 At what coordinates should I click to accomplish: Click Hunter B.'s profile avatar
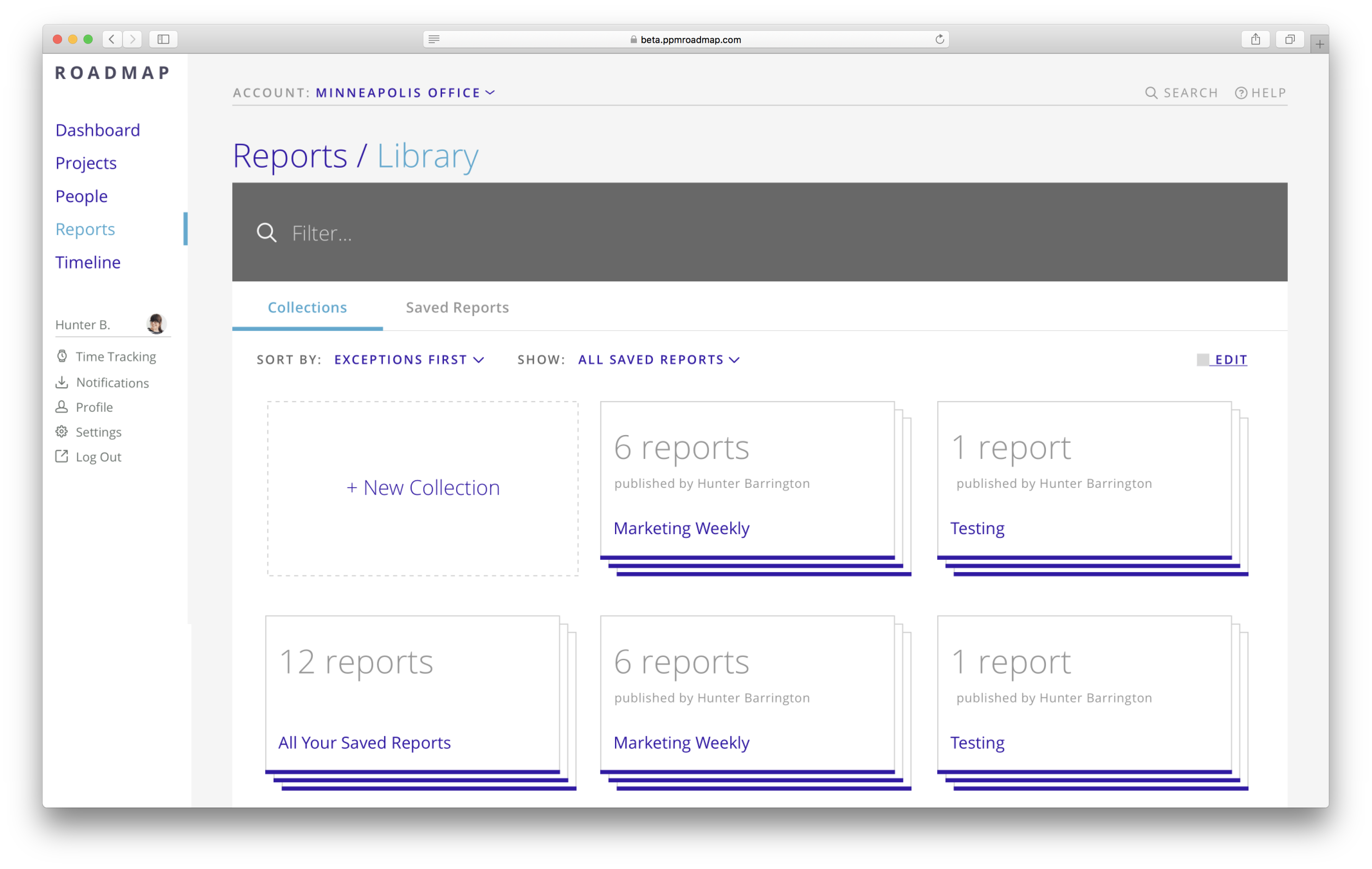[x=155, y=324]
